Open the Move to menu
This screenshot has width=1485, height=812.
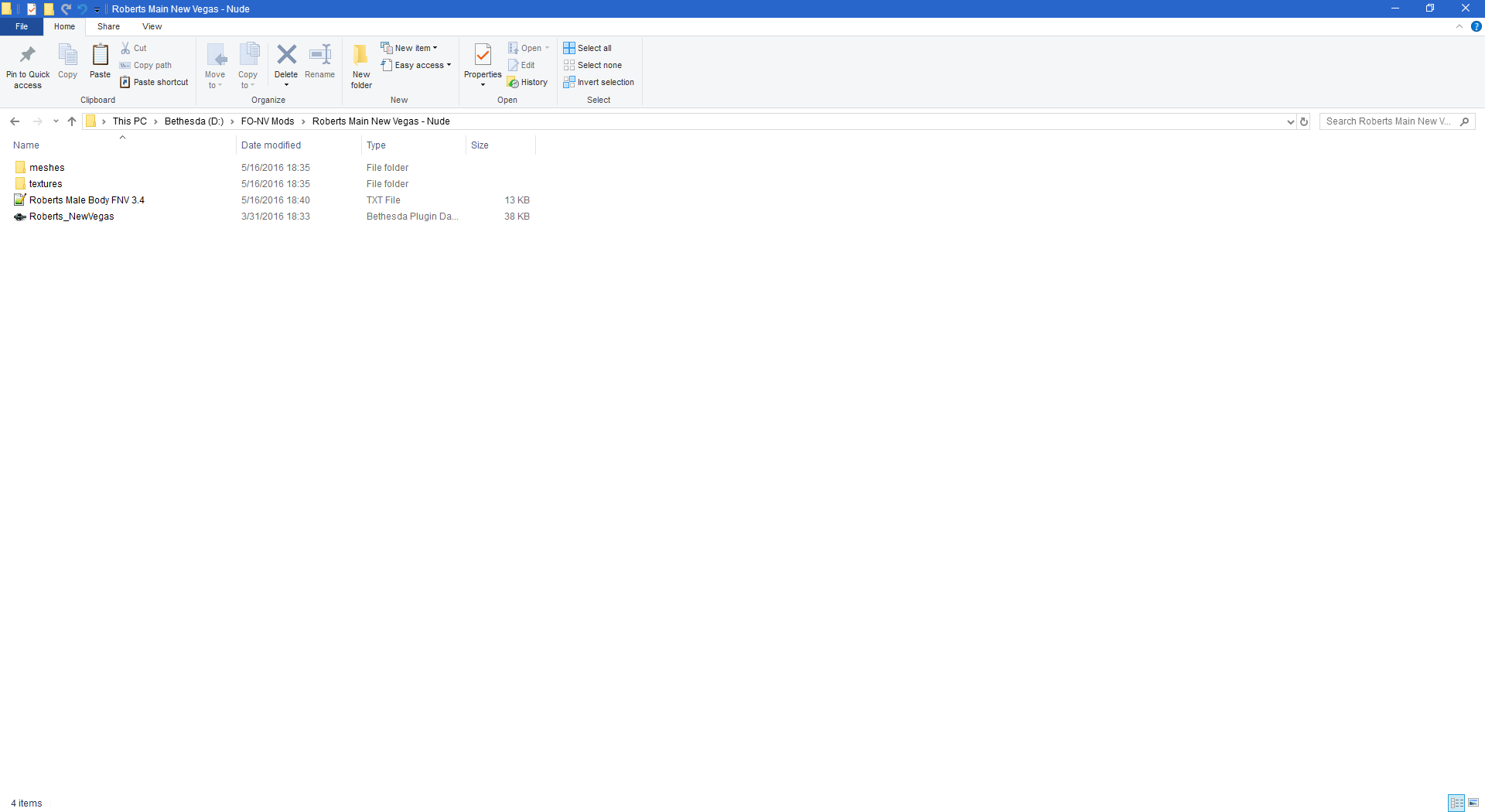215,66
